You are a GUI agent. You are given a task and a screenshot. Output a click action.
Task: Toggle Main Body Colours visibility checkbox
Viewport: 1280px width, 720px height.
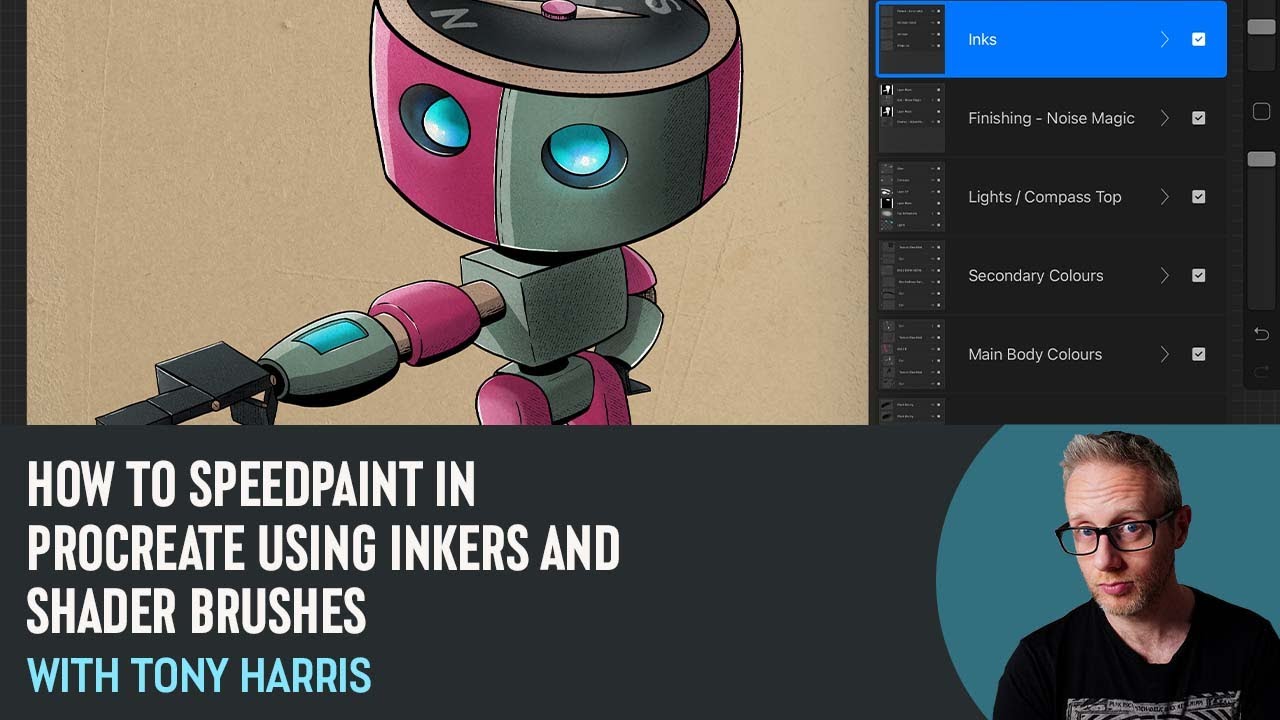[x=1198, y=354]
